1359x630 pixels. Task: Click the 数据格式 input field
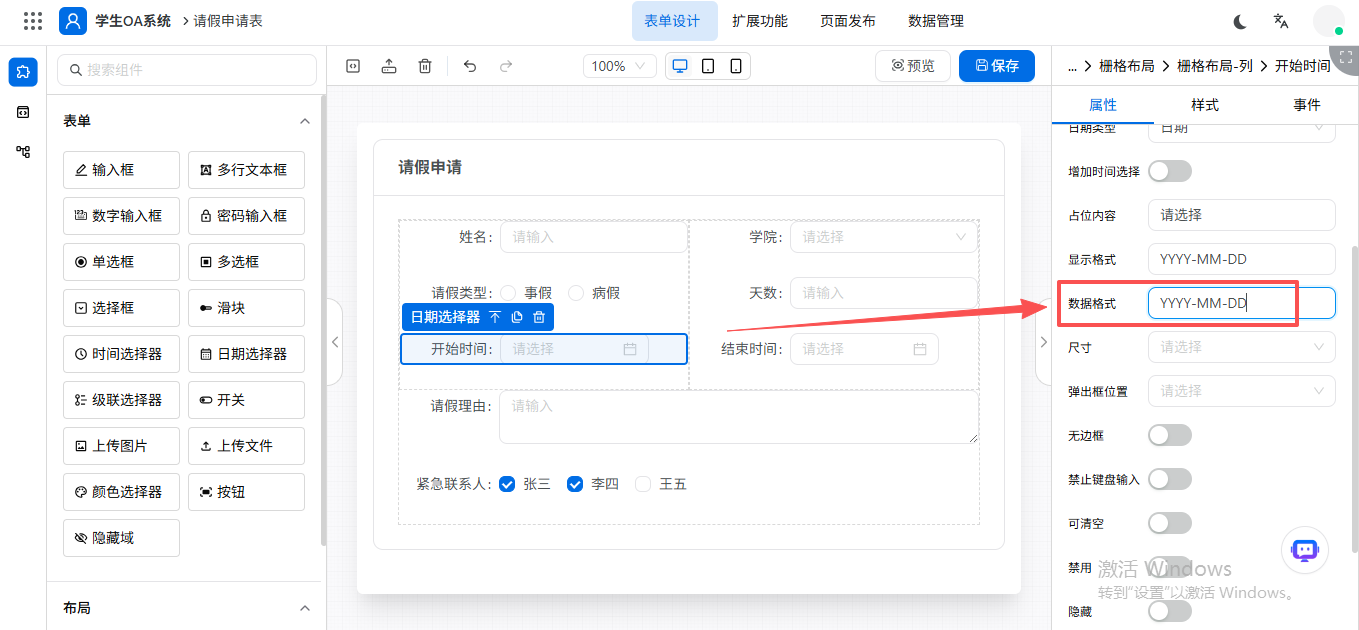pyautogui.click(x=1241, y=303)
